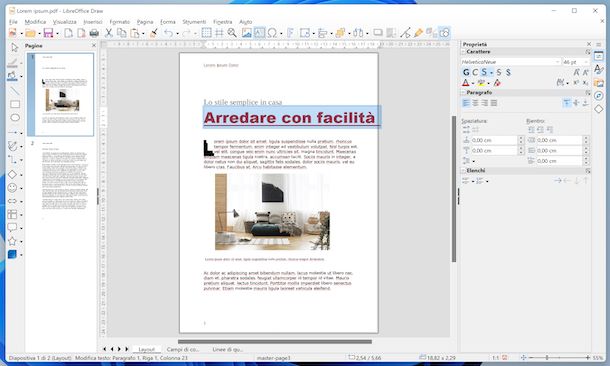The height and width of the screenshot is (366, 610).
Task: Copy selection using the Copy icon
Action: [121, 33]
